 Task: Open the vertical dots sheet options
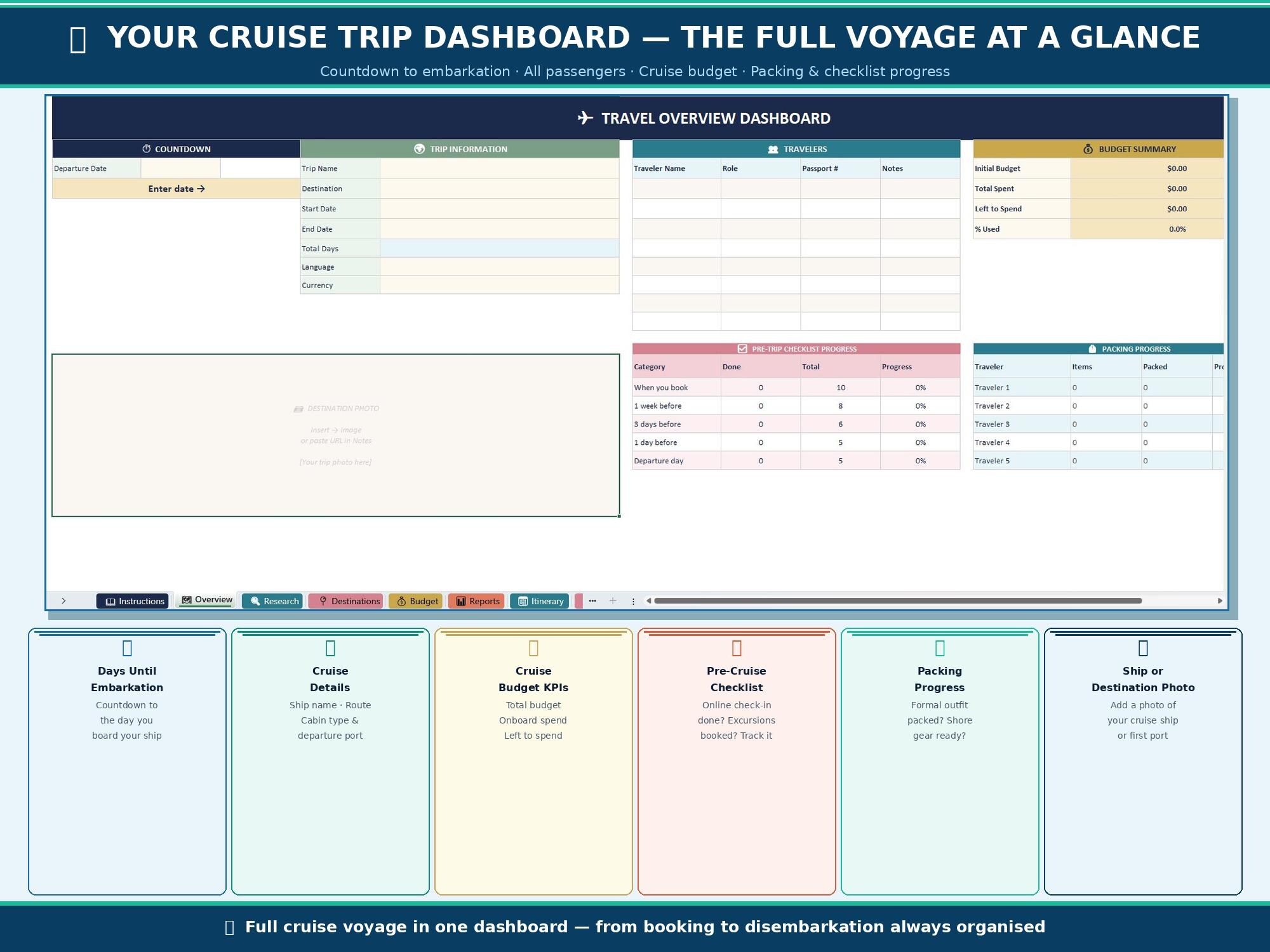pos(633,600)
